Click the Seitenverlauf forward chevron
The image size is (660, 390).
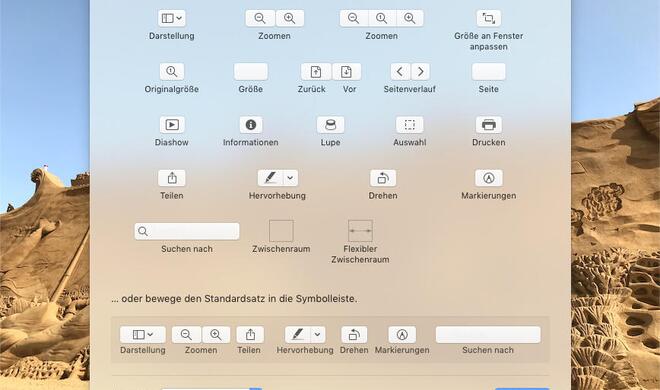(x=420, y=72)
